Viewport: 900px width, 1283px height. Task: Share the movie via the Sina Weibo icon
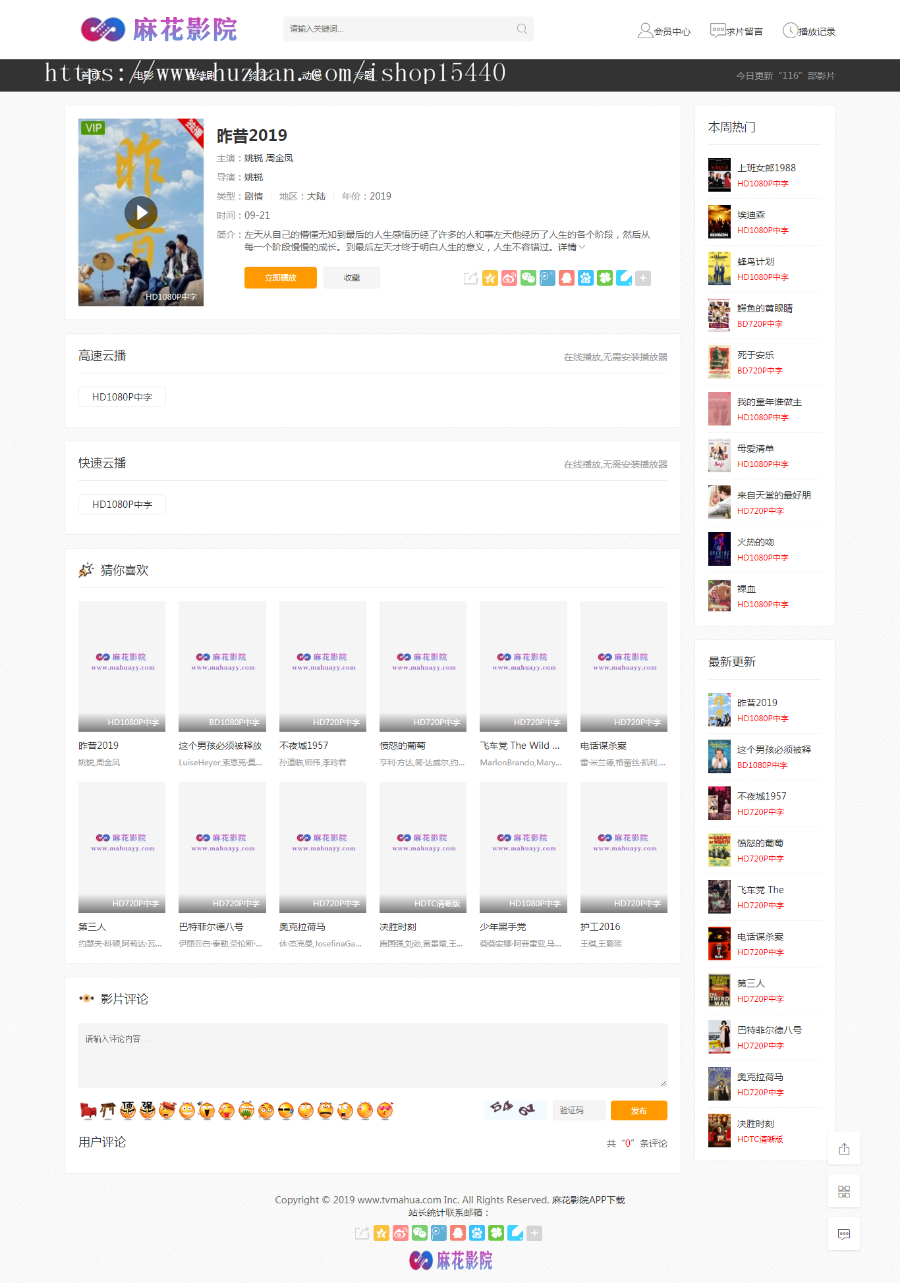509,278
